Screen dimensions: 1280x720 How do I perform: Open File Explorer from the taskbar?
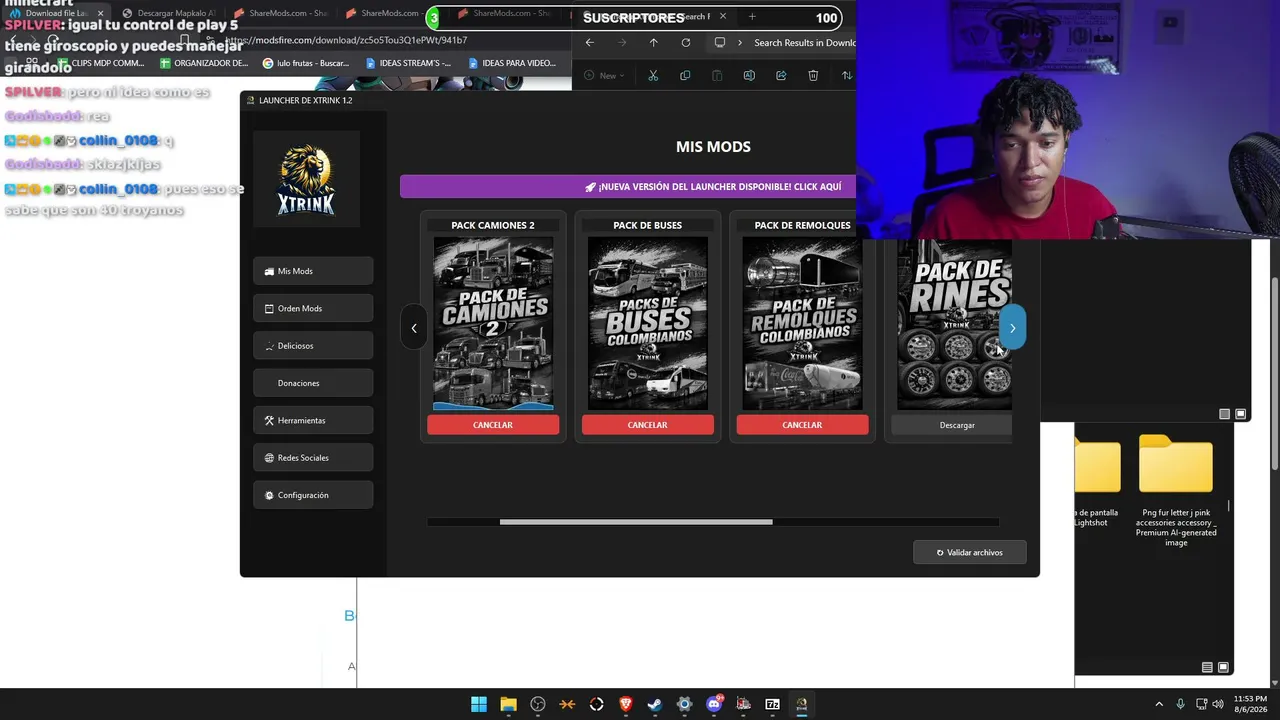(x=508, y=704)
